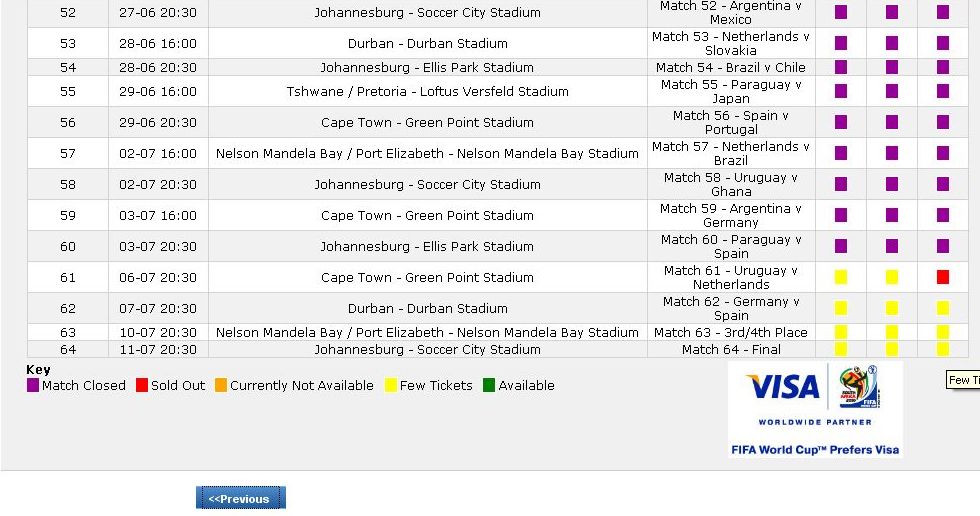Click middle purple square for Match 60 Paraguay v Spain
Screen dimensions: 980x516
[892, 246]
